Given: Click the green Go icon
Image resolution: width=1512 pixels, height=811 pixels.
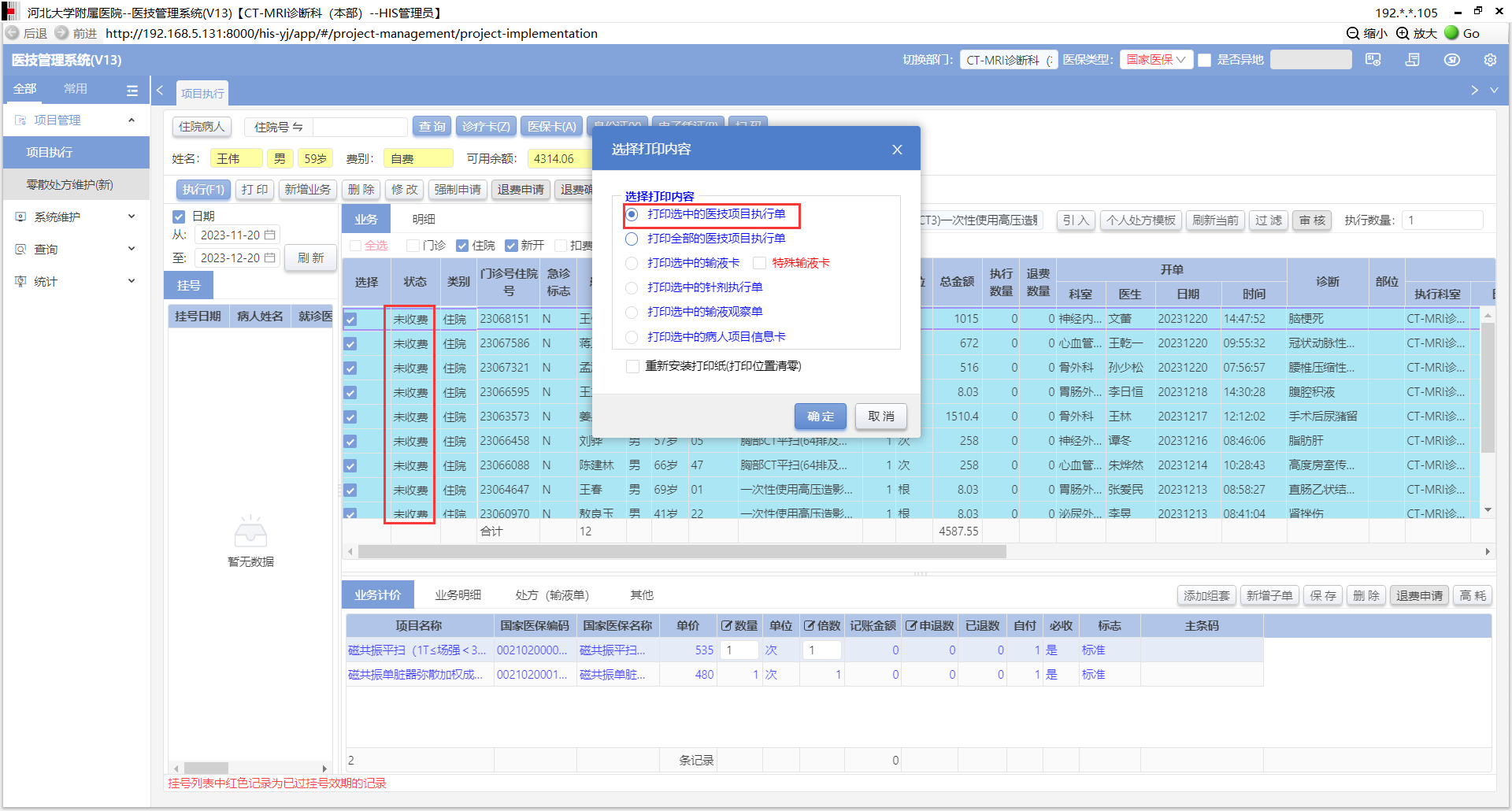Looking at the screenshot, I should coord(1451,33).
